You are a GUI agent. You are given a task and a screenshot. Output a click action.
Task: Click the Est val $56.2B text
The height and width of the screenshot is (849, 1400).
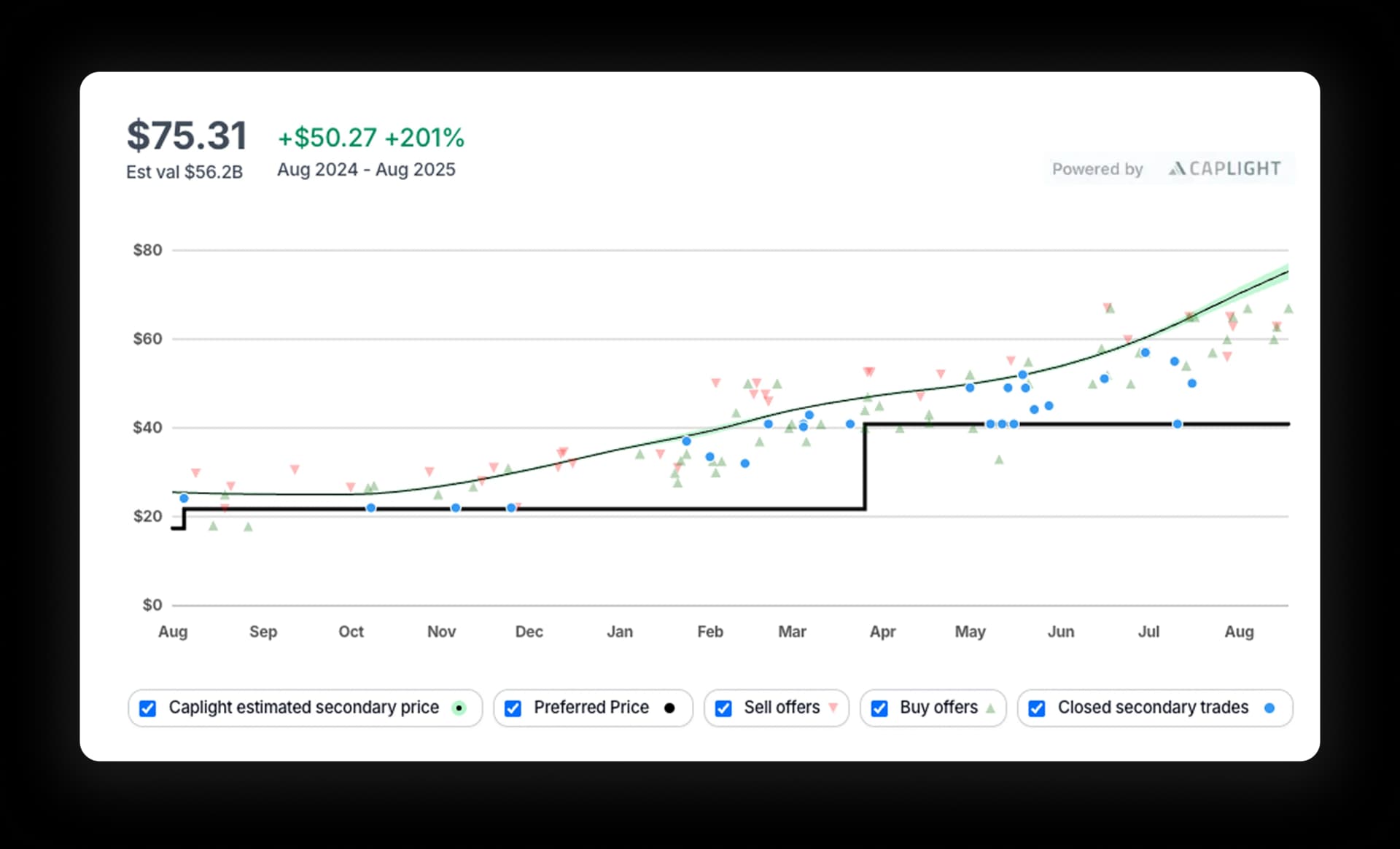tap(184, 172)
